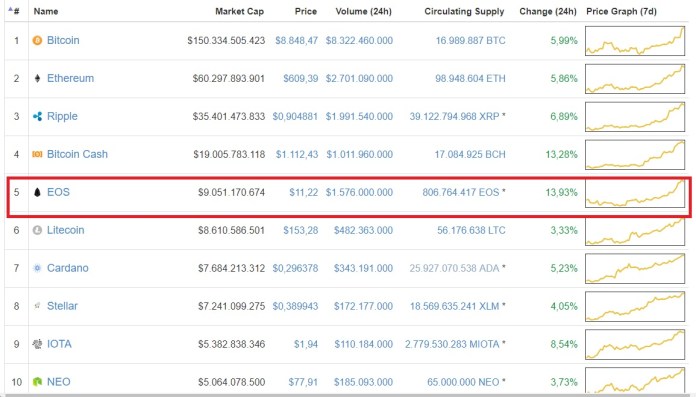
Task: Click the Ethereum diamond logo icon
Action: (37, 79)
